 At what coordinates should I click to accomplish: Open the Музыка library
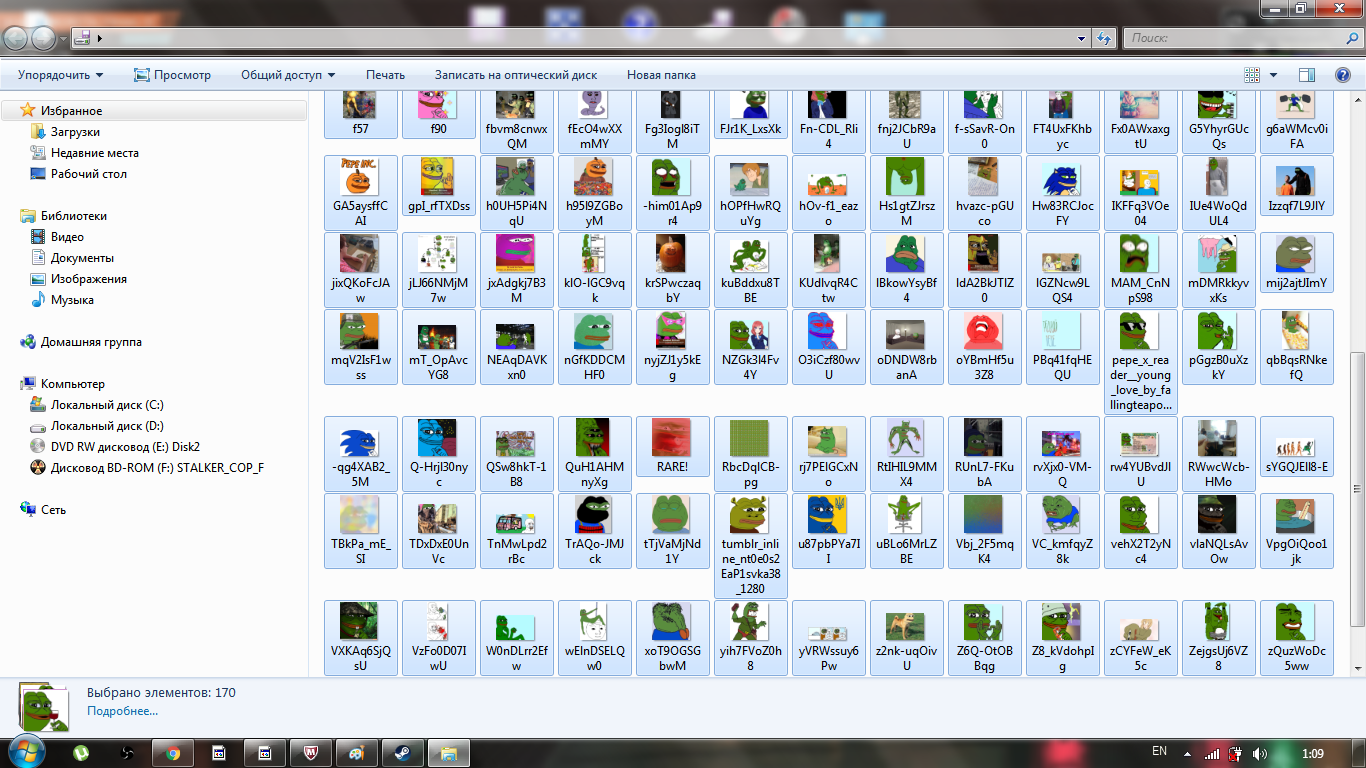click(x=72, y=300)
